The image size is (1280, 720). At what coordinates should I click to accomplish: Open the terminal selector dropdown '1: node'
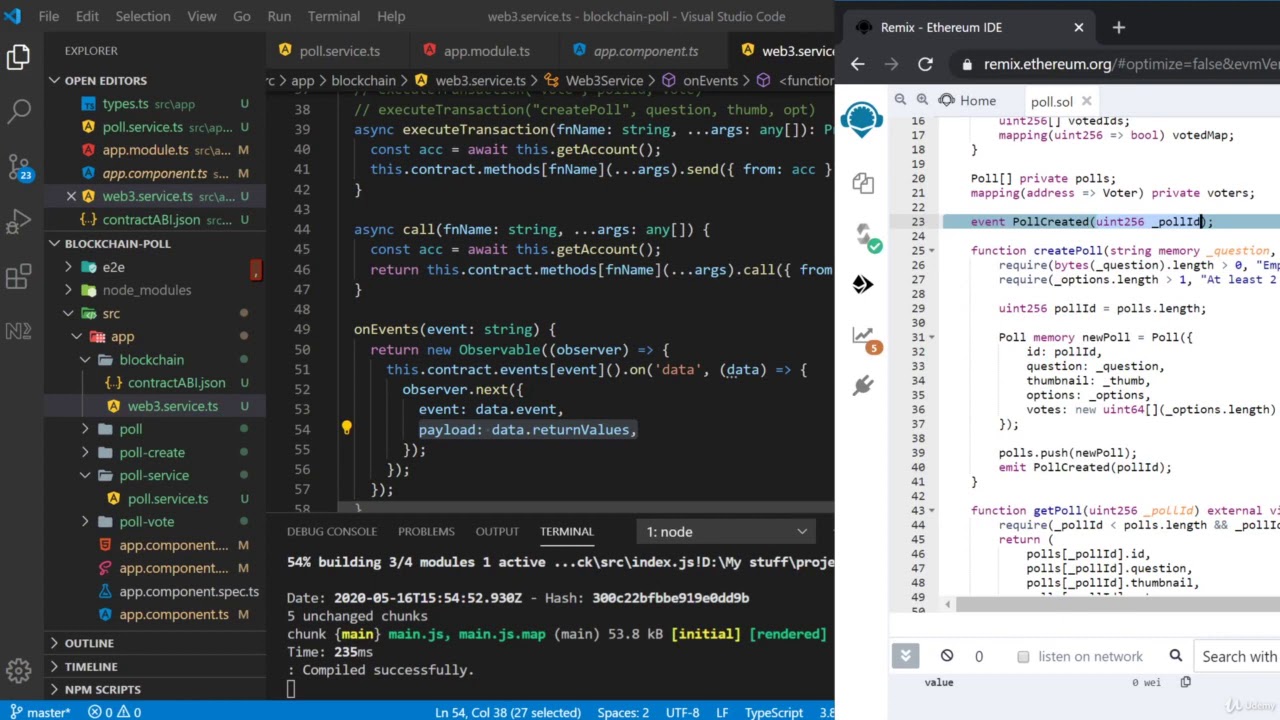tap(726, 532)
